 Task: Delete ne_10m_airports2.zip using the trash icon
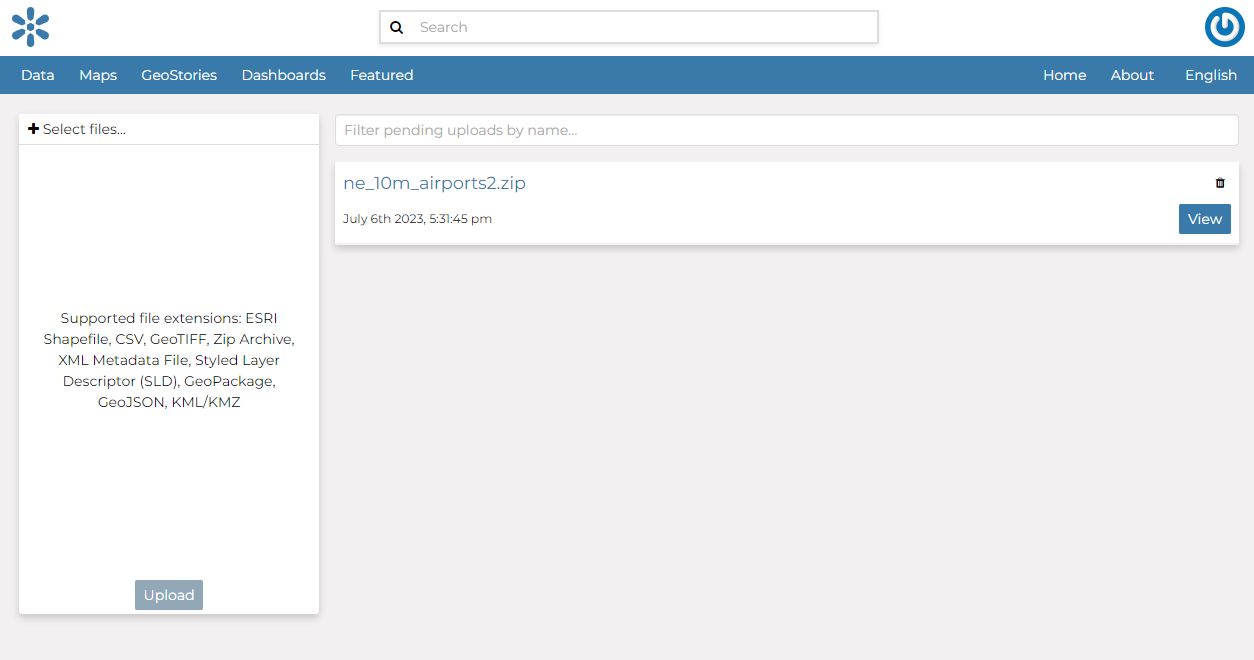coord(1219,183)
